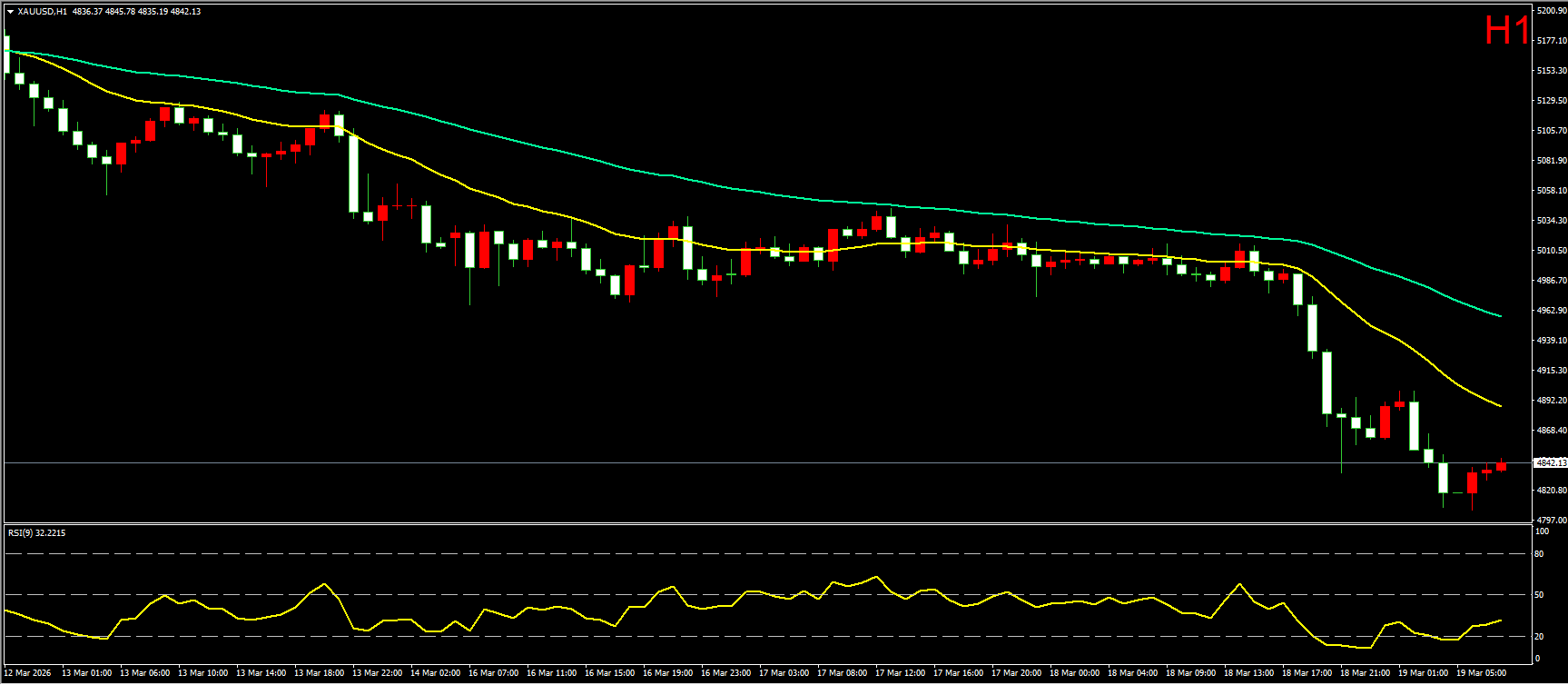
Task: Click the 17 Mar 12:00 time label
Action: [900, 673]
